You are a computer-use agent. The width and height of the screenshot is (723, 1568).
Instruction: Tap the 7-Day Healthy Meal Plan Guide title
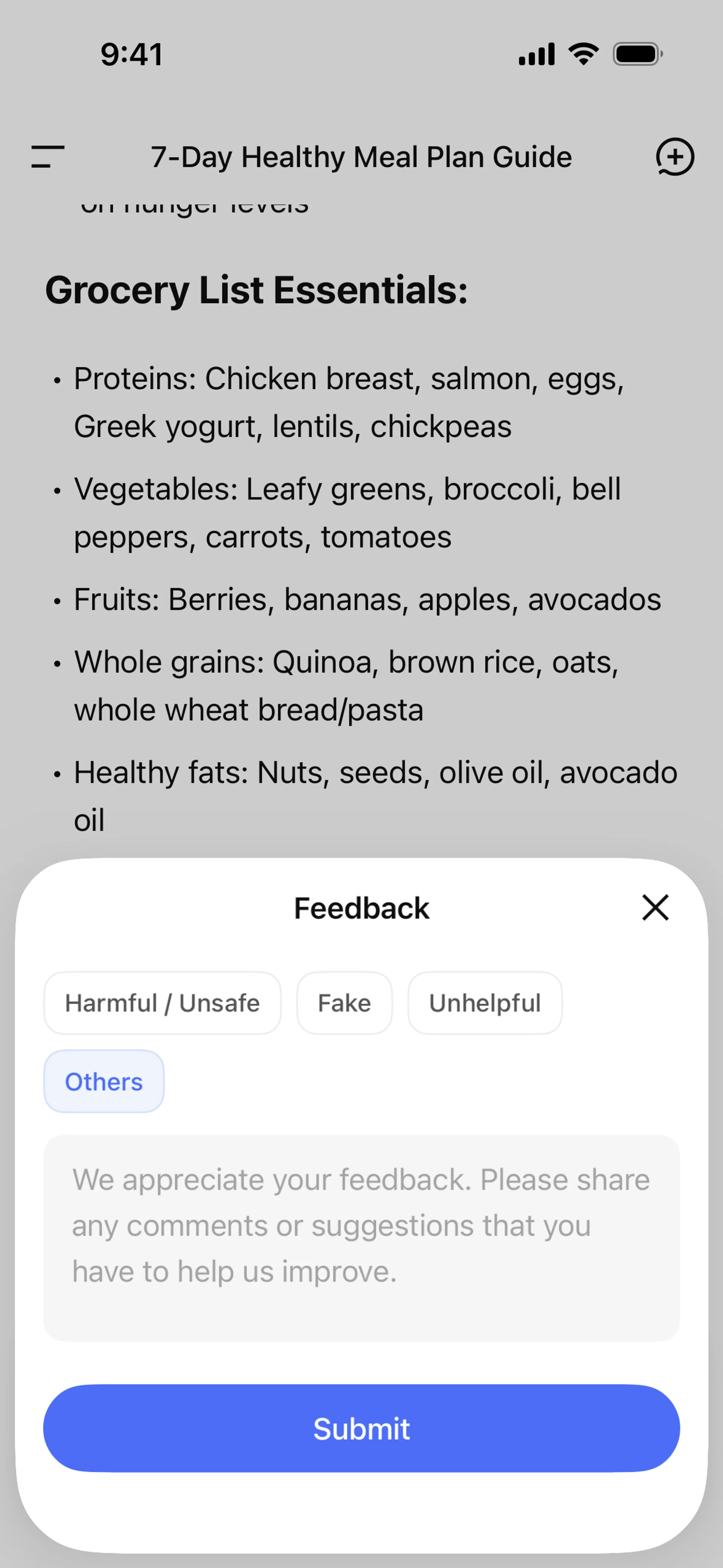(361, 157)
